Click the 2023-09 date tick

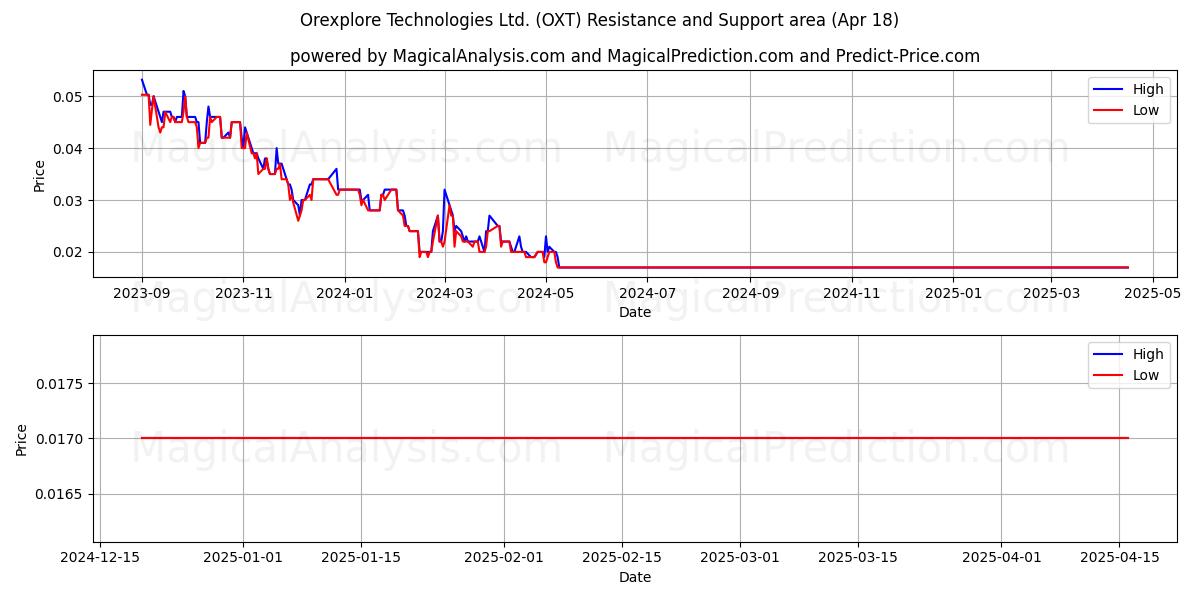coord(142,293)
